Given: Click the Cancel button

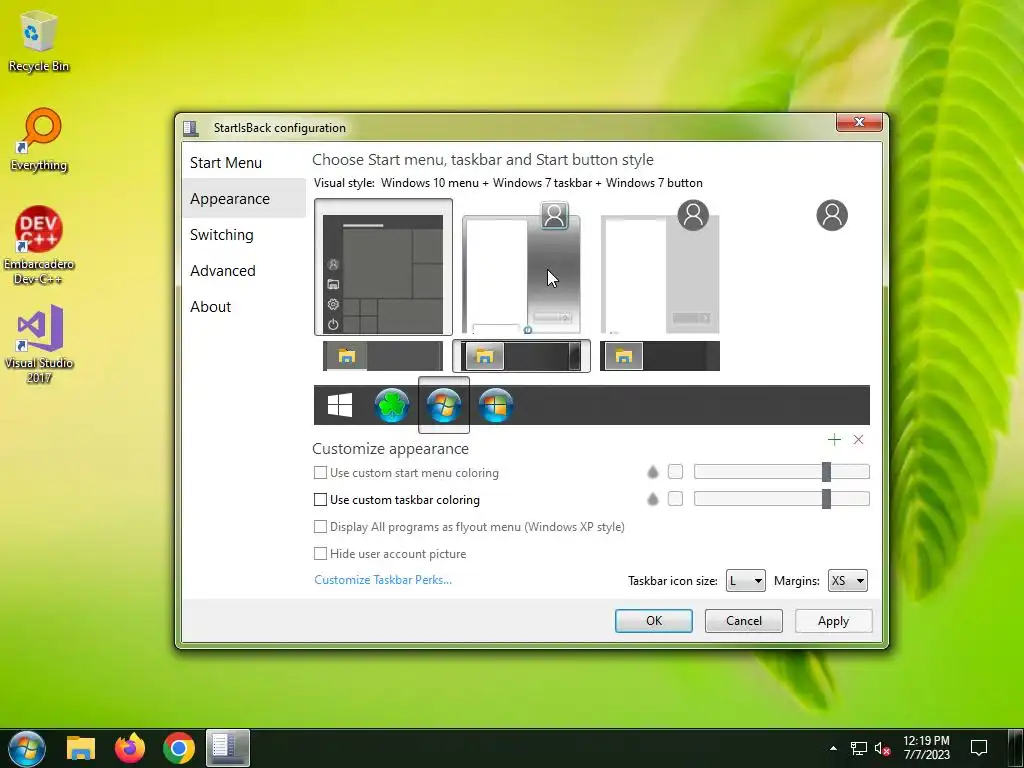Looking at the screenshot, I should click(x=744, y=621).
